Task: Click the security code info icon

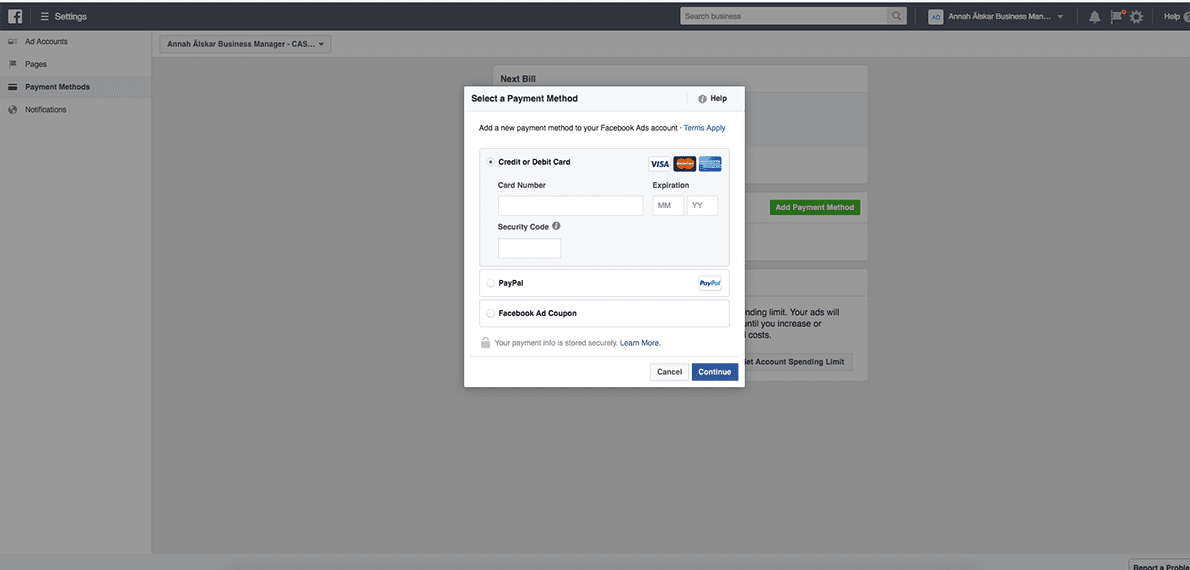Action: coord(556,227)
